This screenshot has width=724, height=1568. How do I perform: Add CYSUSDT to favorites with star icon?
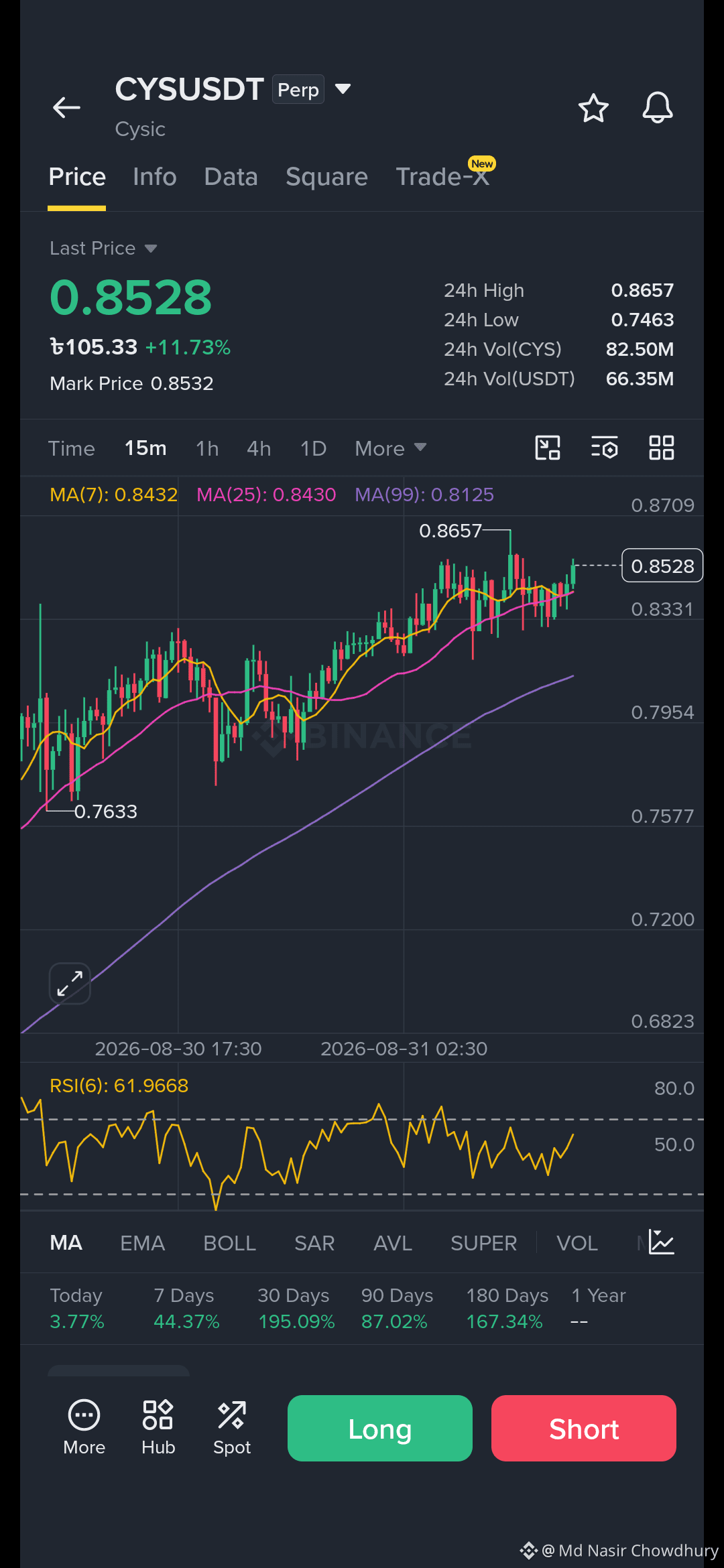point(593,108)
